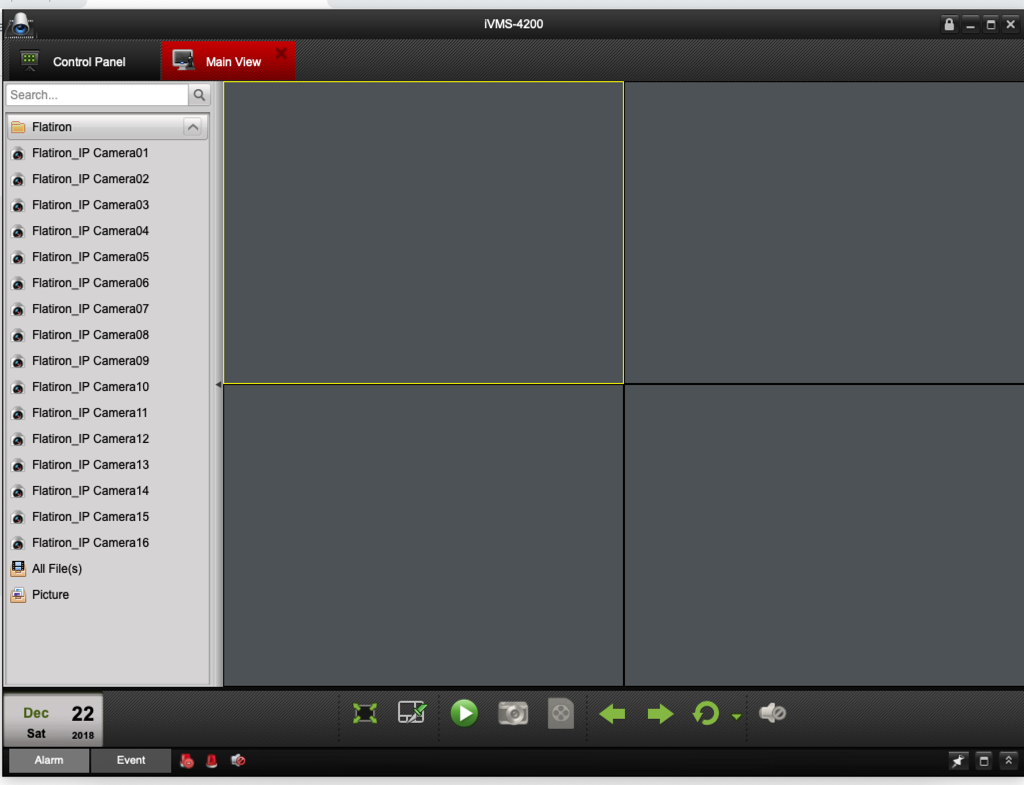Click the full screen view icon
This screenshot has width=1024, height=785.
coord(364,713)
